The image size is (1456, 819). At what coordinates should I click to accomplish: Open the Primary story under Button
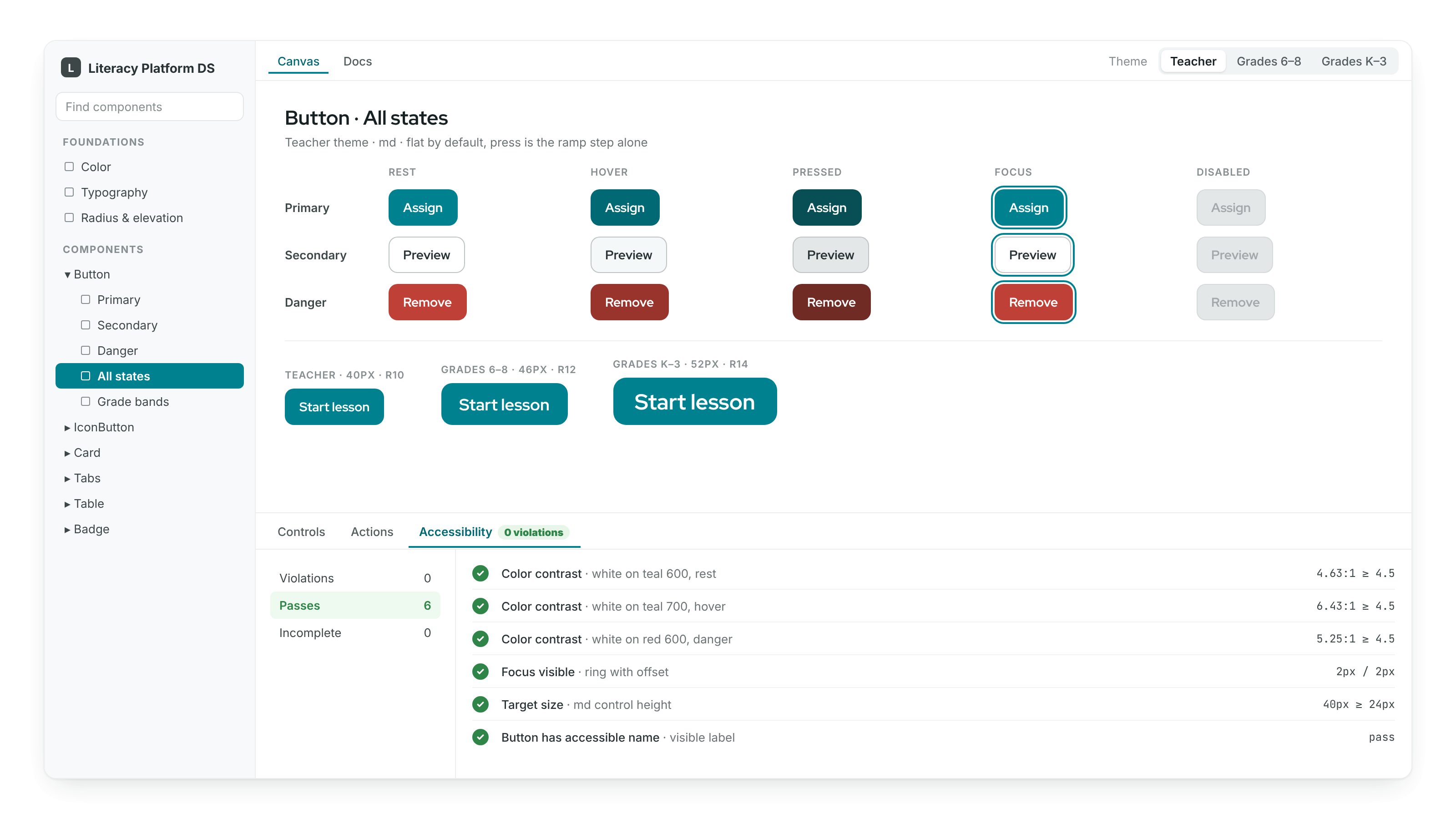tap(149, 299)
